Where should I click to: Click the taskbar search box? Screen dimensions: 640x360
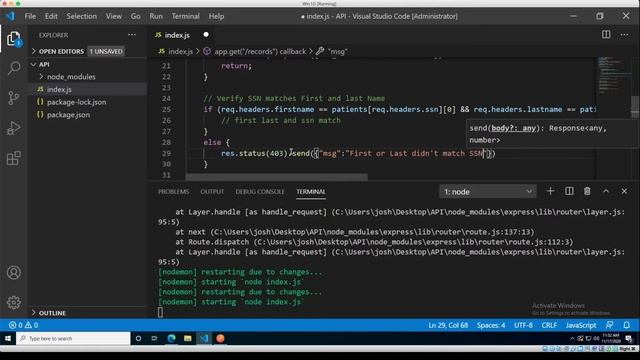73,338
